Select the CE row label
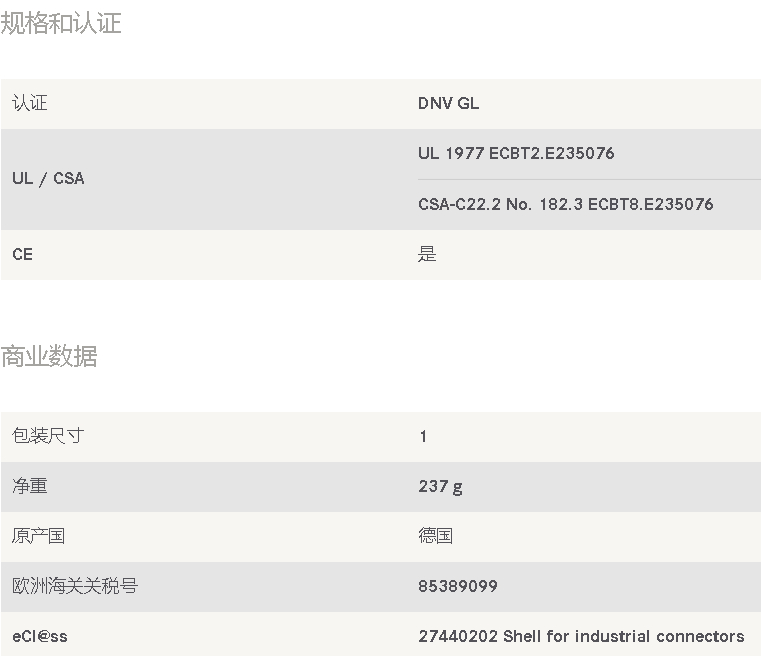 tap(22, 254)
